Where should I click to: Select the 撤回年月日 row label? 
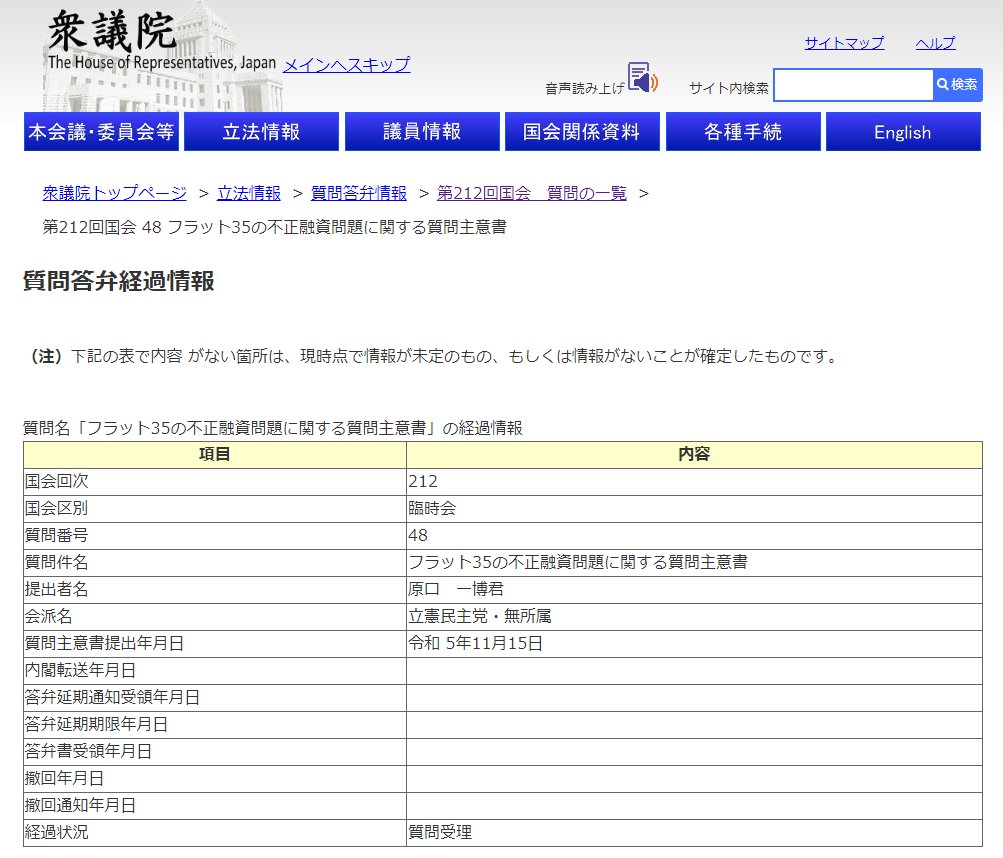(215, 779)
